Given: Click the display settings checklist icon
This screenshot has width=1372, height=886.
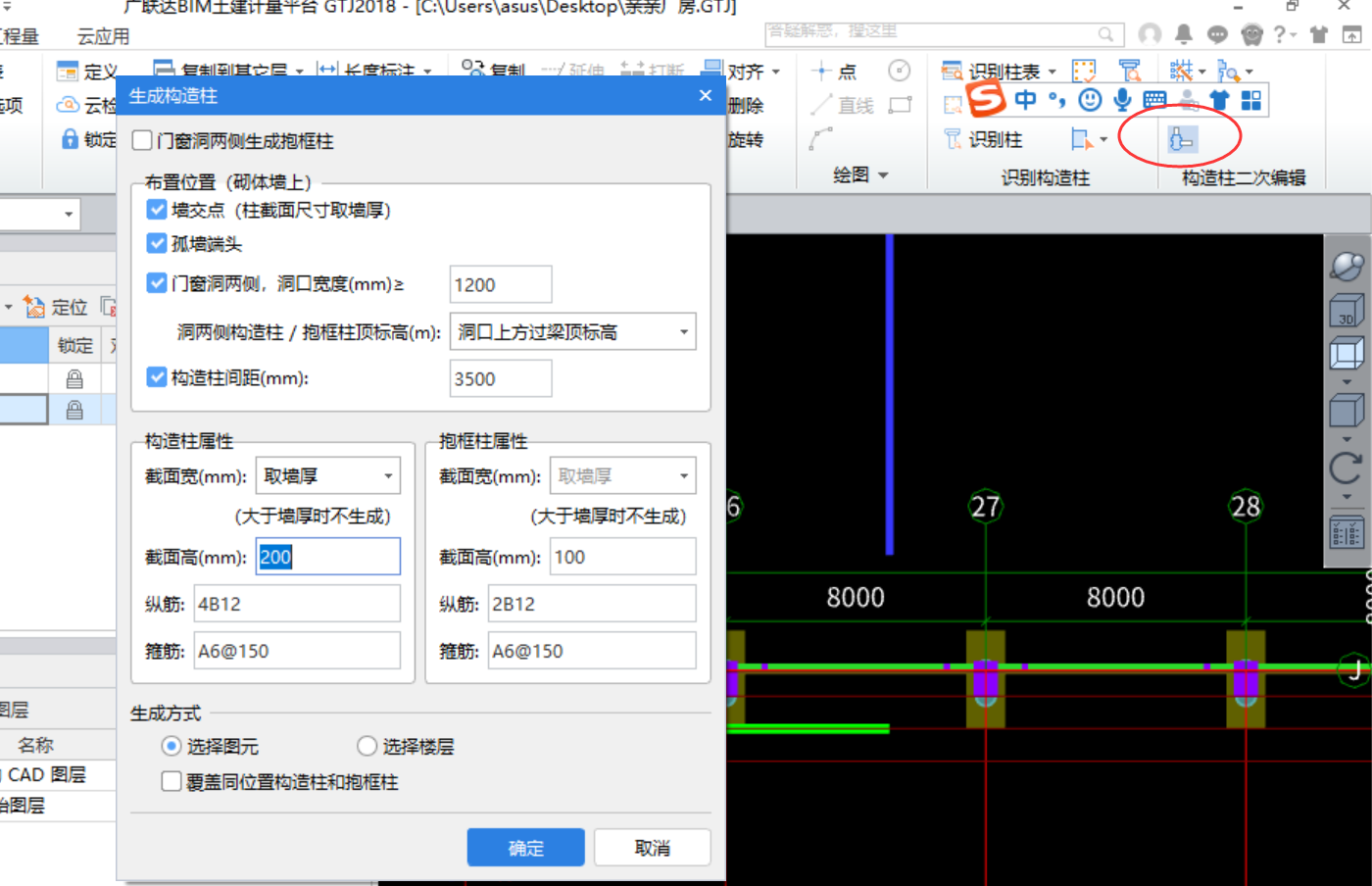Looking at the screenshot, I should click(1347, 533).
